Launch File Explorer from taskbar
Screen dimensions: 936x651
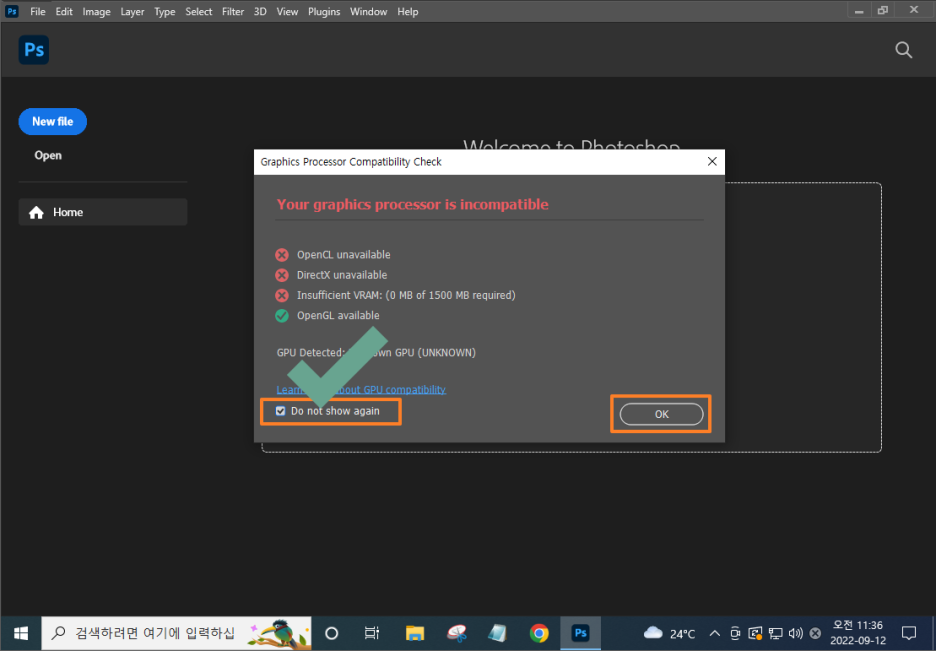pos(415,633)
